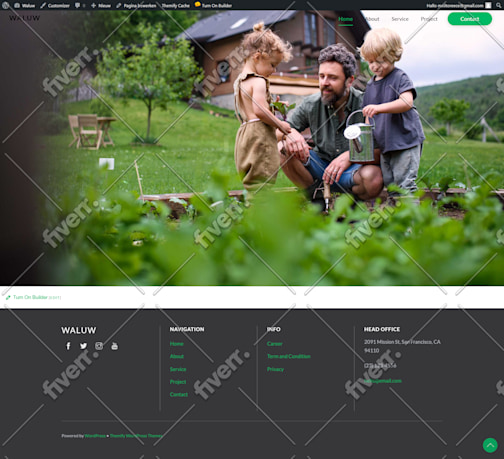Go to Project in site navigation
This screenshot has height=459, width=504.
tap(429, 19)
